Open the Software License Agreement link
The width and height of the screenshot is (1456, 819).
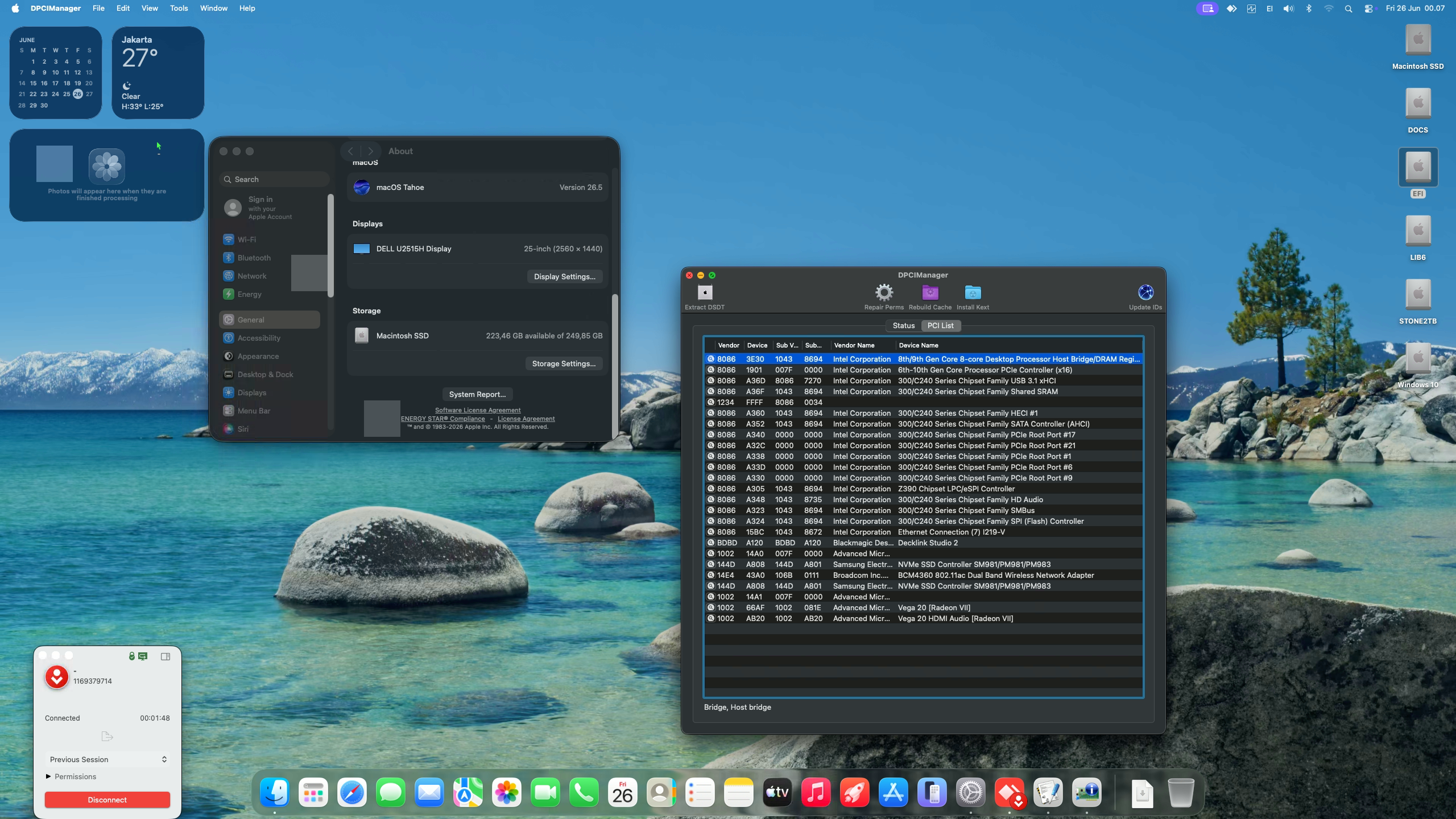tap(478, 410)
